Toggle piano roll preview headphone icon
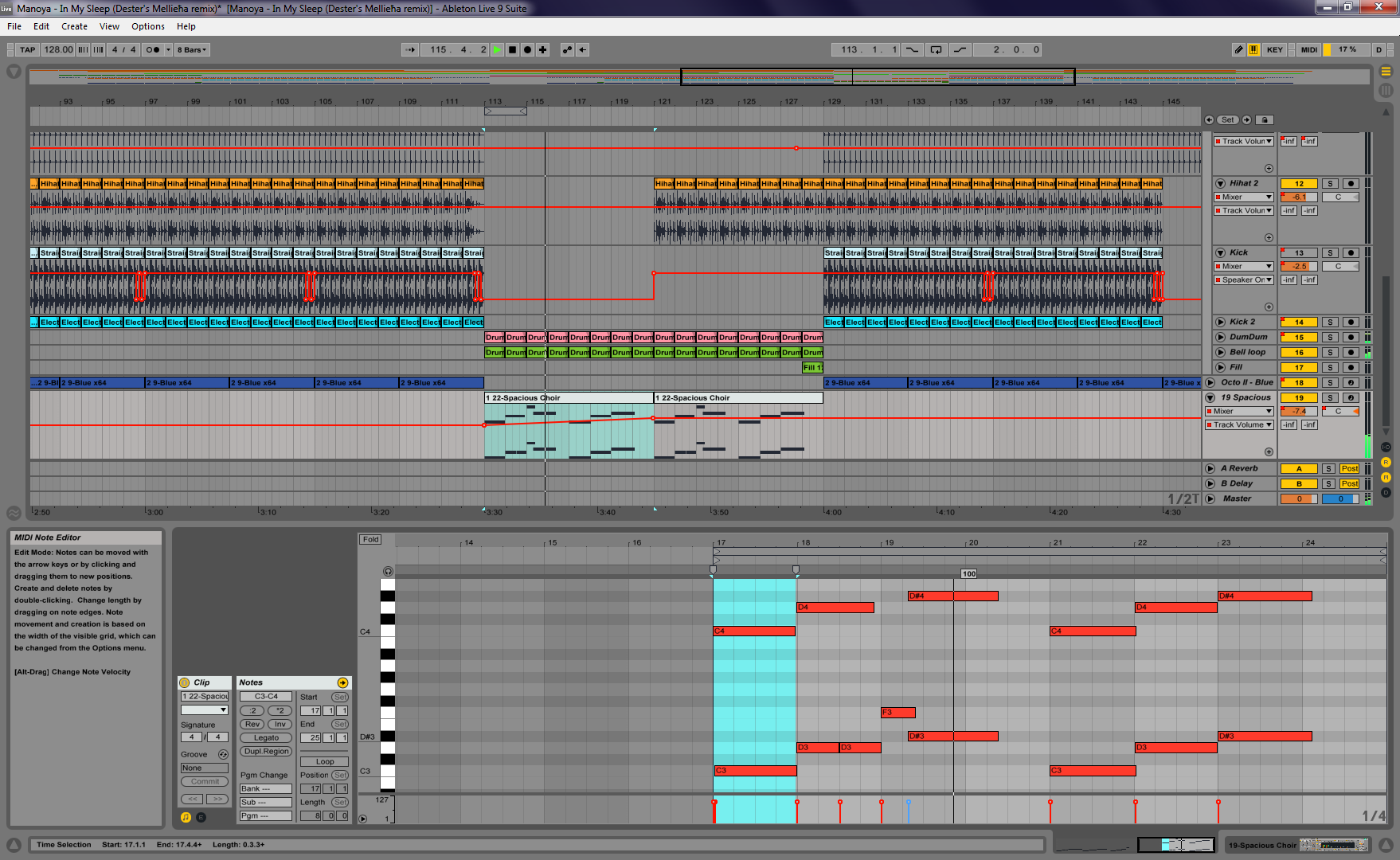The width and height of the screenshot is (1400, 860). 388,571
